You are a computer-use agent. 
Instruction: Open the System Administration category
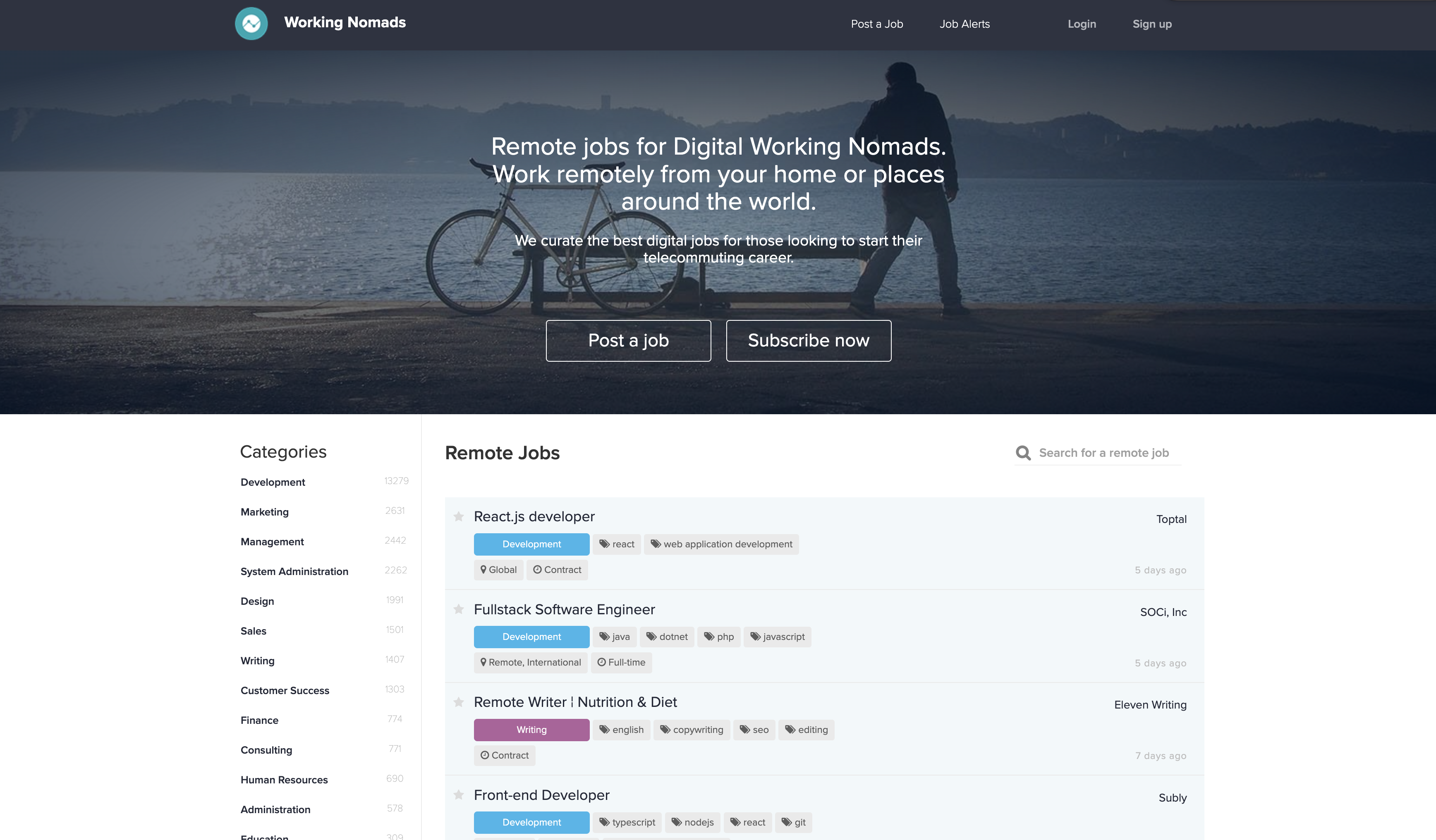(294, 571)
